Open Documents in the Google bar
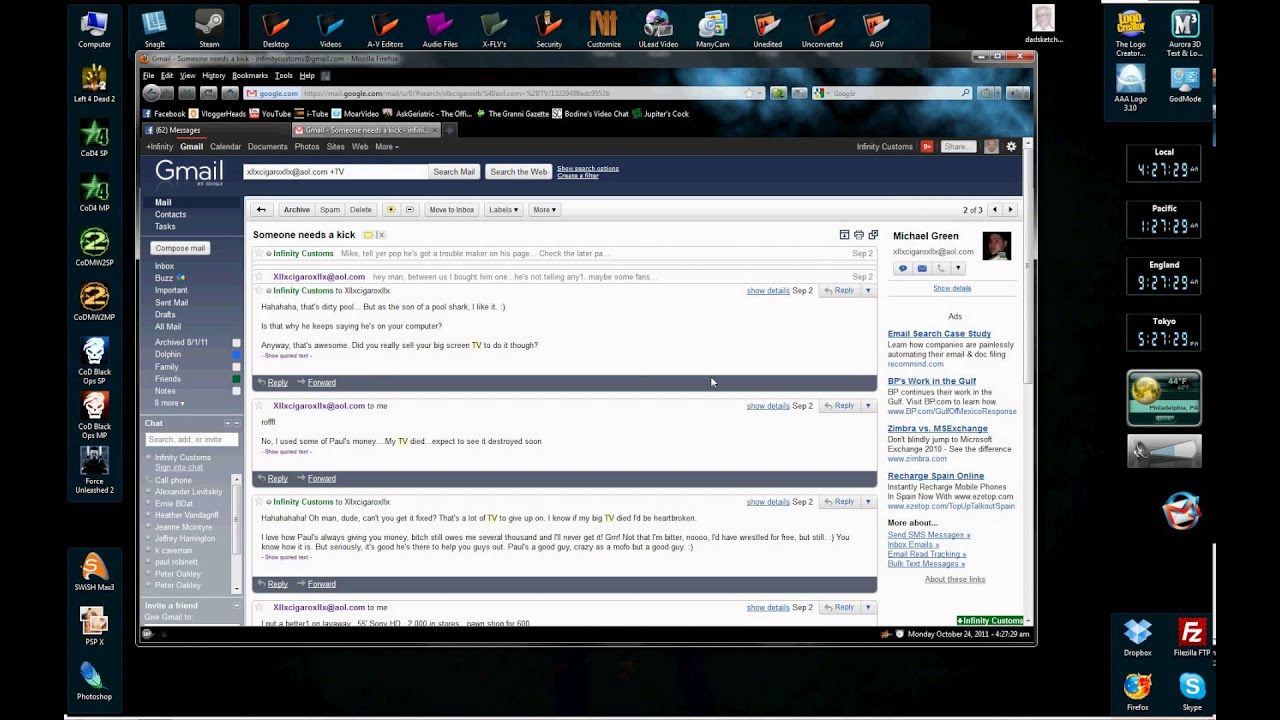This screenshot has width=1280, height=720. (267, 147)
